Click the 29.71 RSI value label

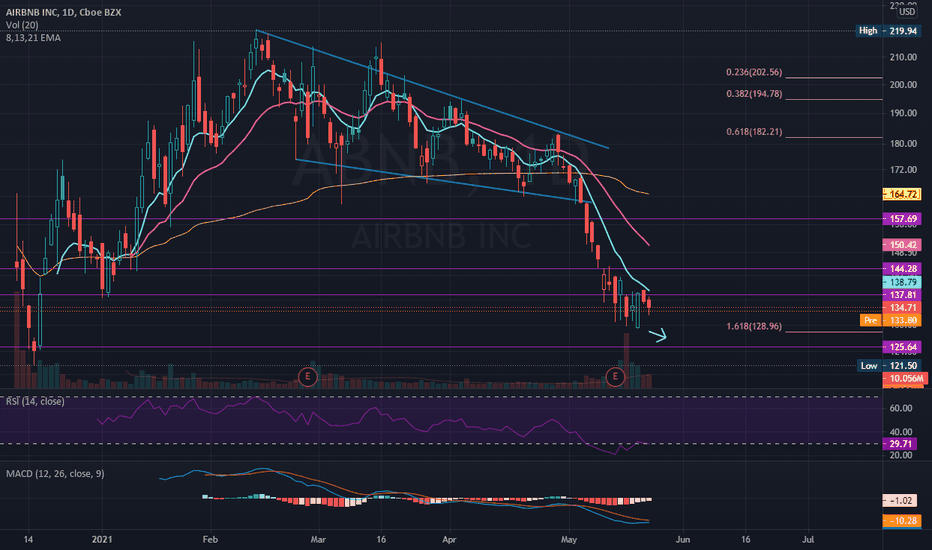click(x=900, y=444)
